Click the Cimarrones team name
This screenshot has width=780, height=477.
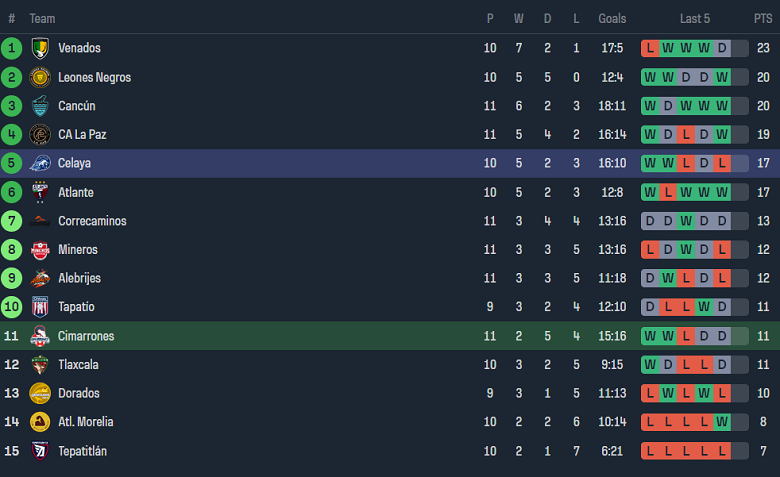[86, 336]
